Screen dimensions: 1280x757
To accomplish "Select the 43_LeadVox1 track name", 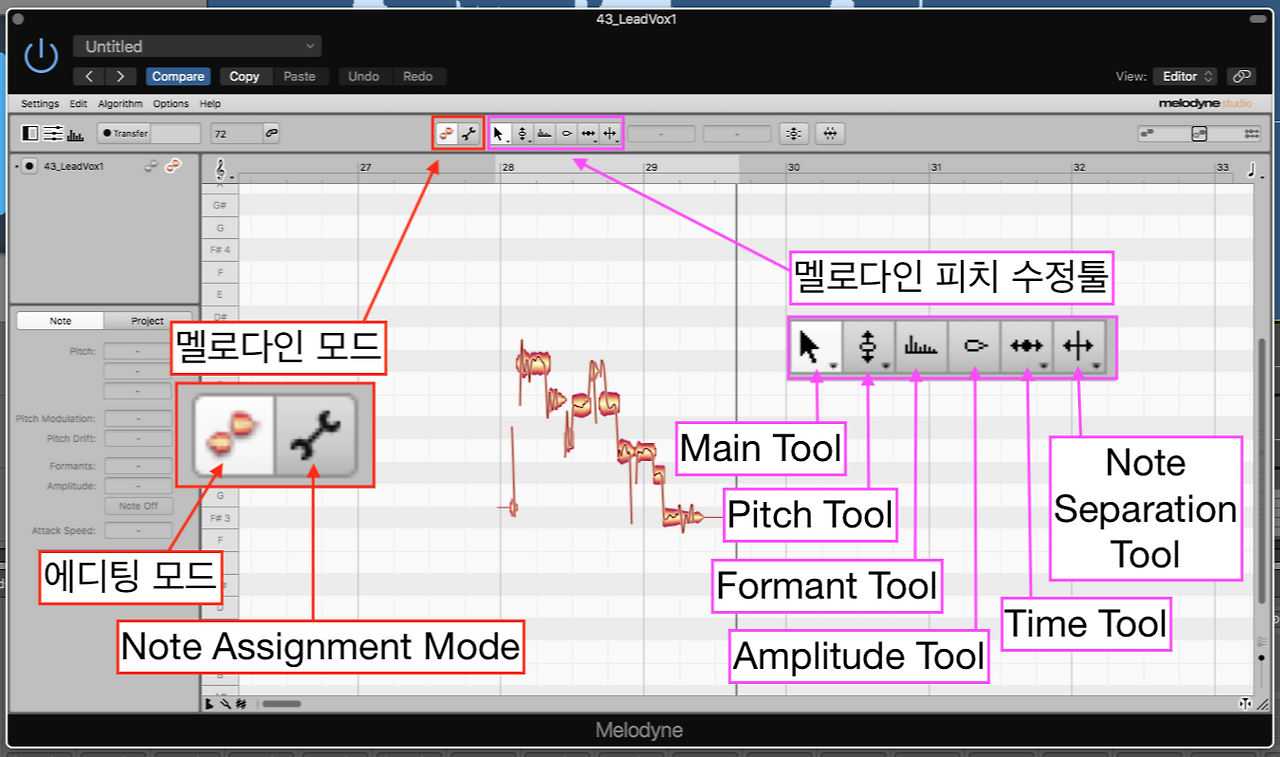I will [x=74, y=166].
